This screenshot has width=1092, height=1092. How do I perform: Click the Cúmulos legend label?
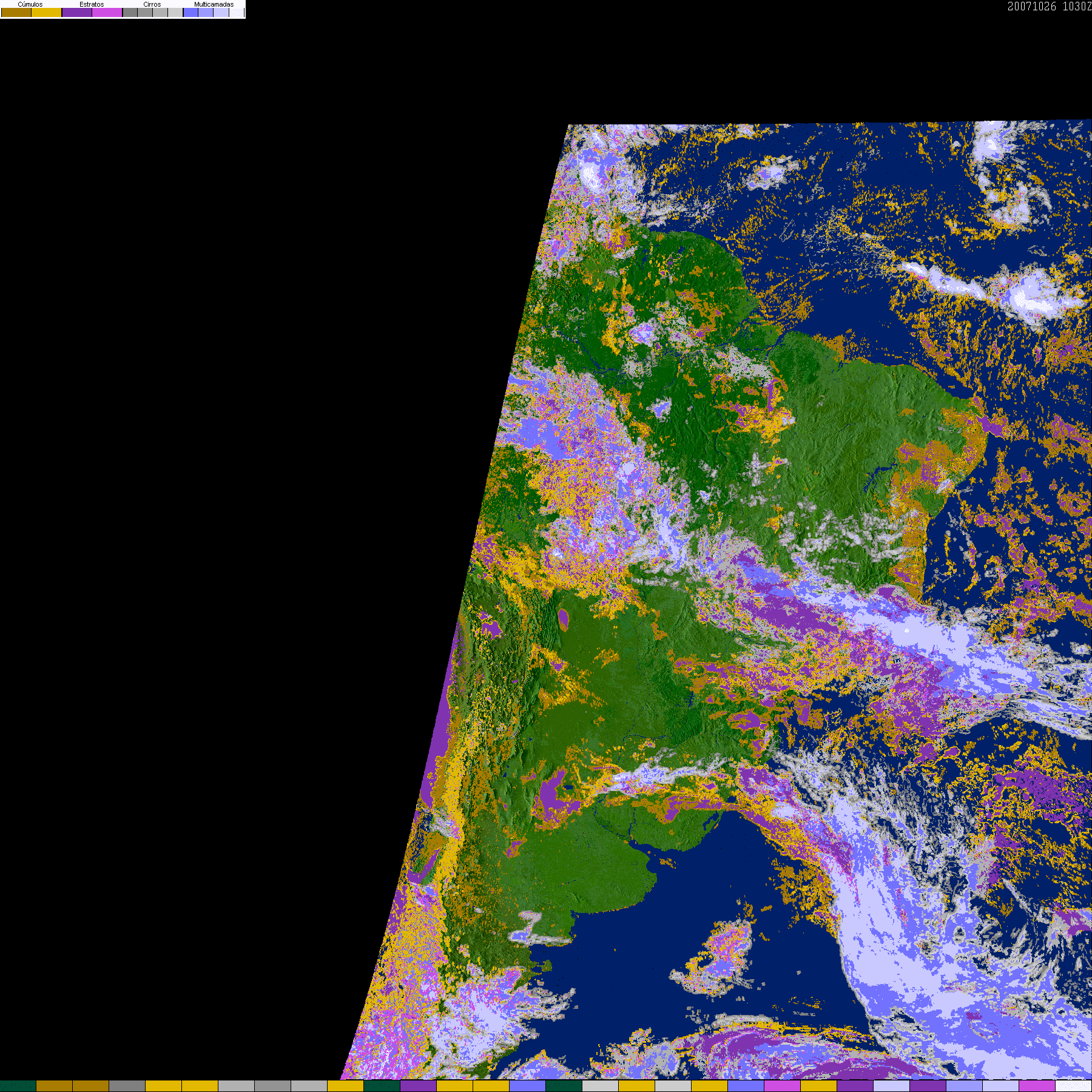[x=30, y=4]
